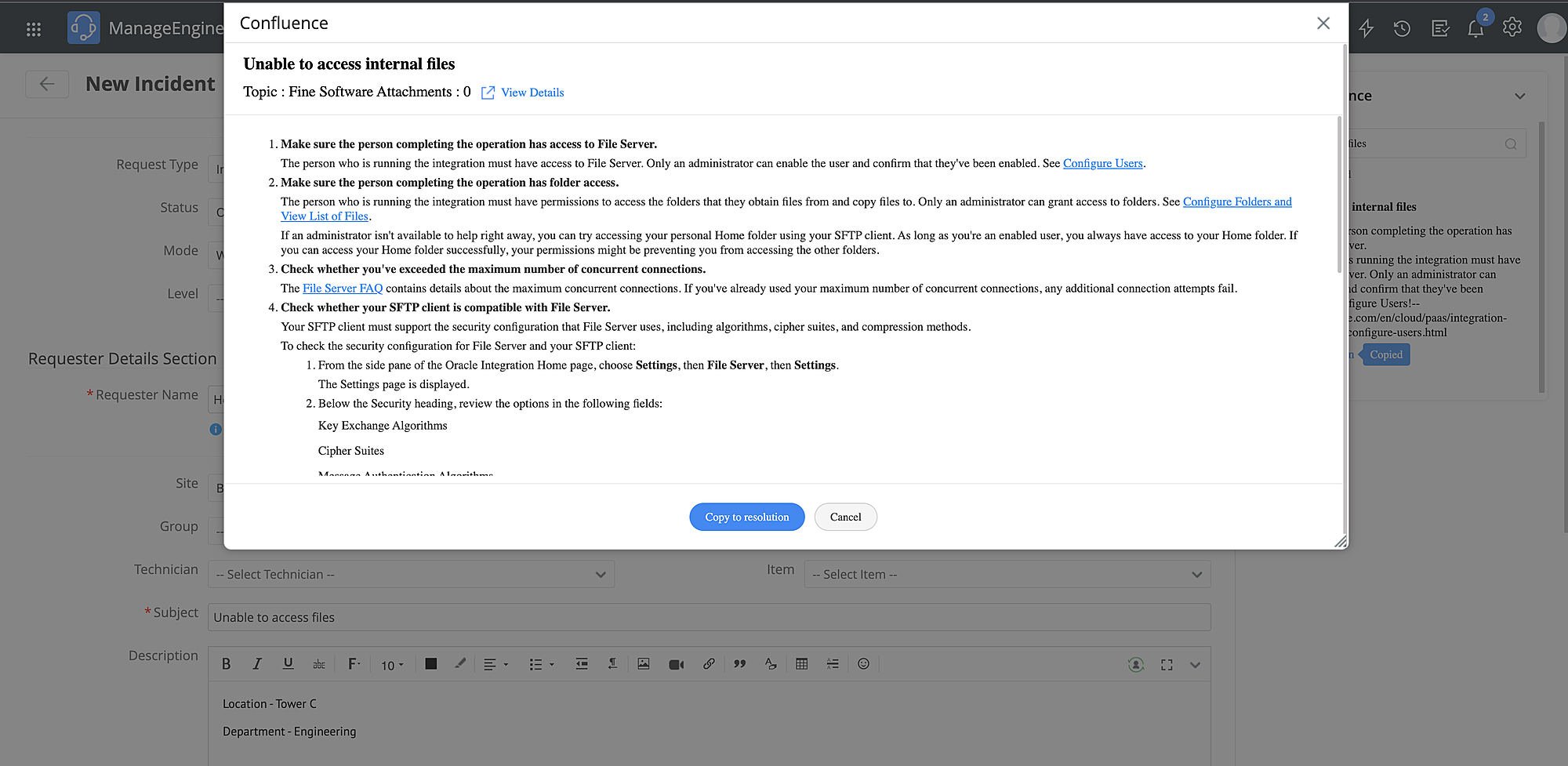
Task: Open the File Server FAQ link
Action: (x=343, y=289)
